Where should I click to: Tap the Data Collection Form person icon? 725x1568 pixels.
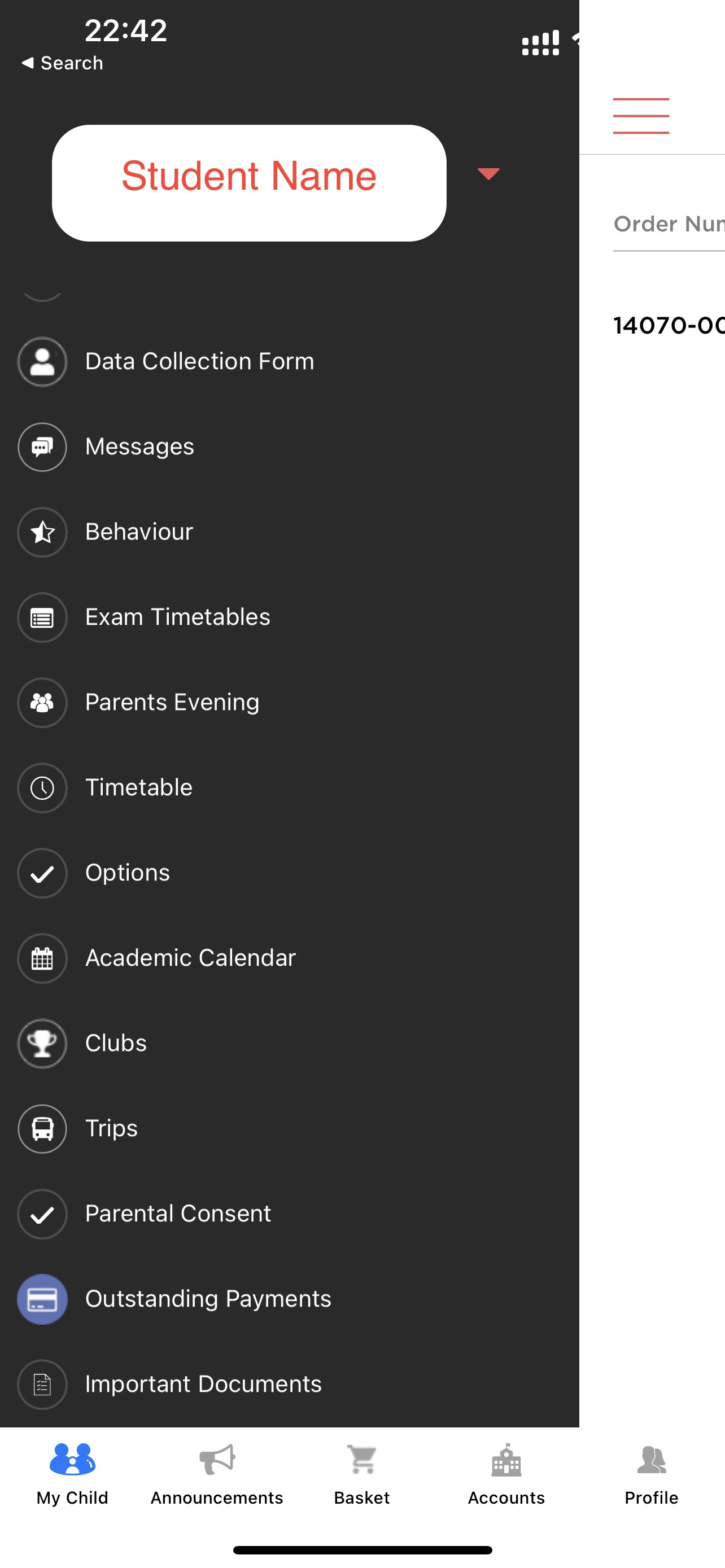click(42, 362)
